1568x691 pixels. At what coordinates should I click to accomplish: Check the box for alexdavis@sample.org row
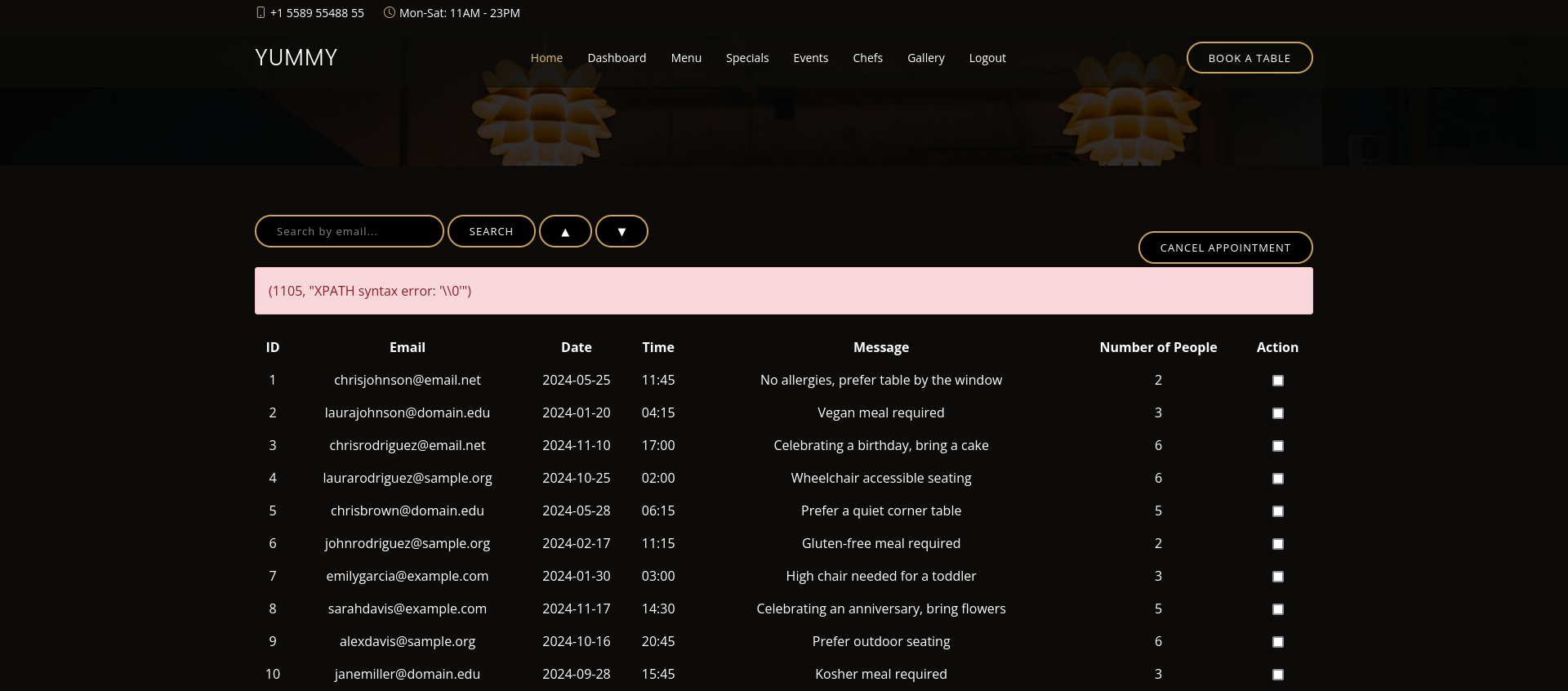tap(1278, 642)
